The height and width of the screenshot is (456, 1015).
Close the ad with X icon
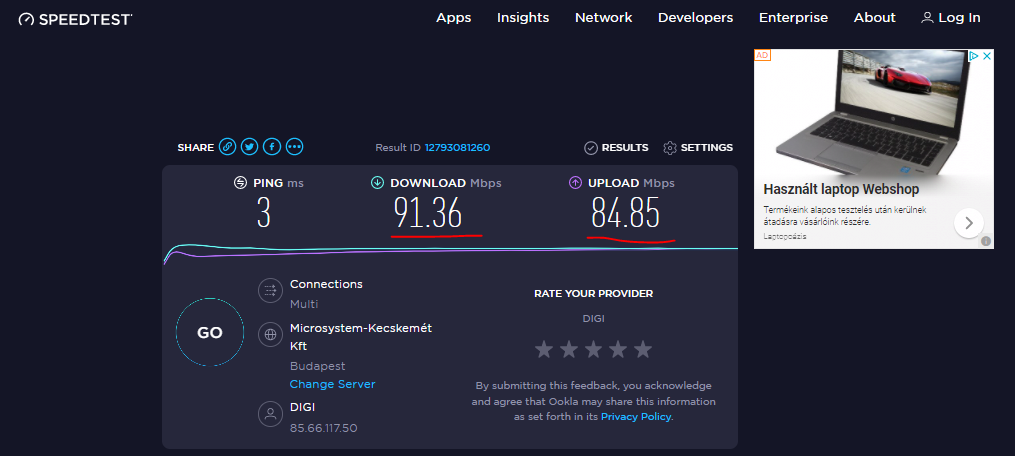tap(987, 56)
